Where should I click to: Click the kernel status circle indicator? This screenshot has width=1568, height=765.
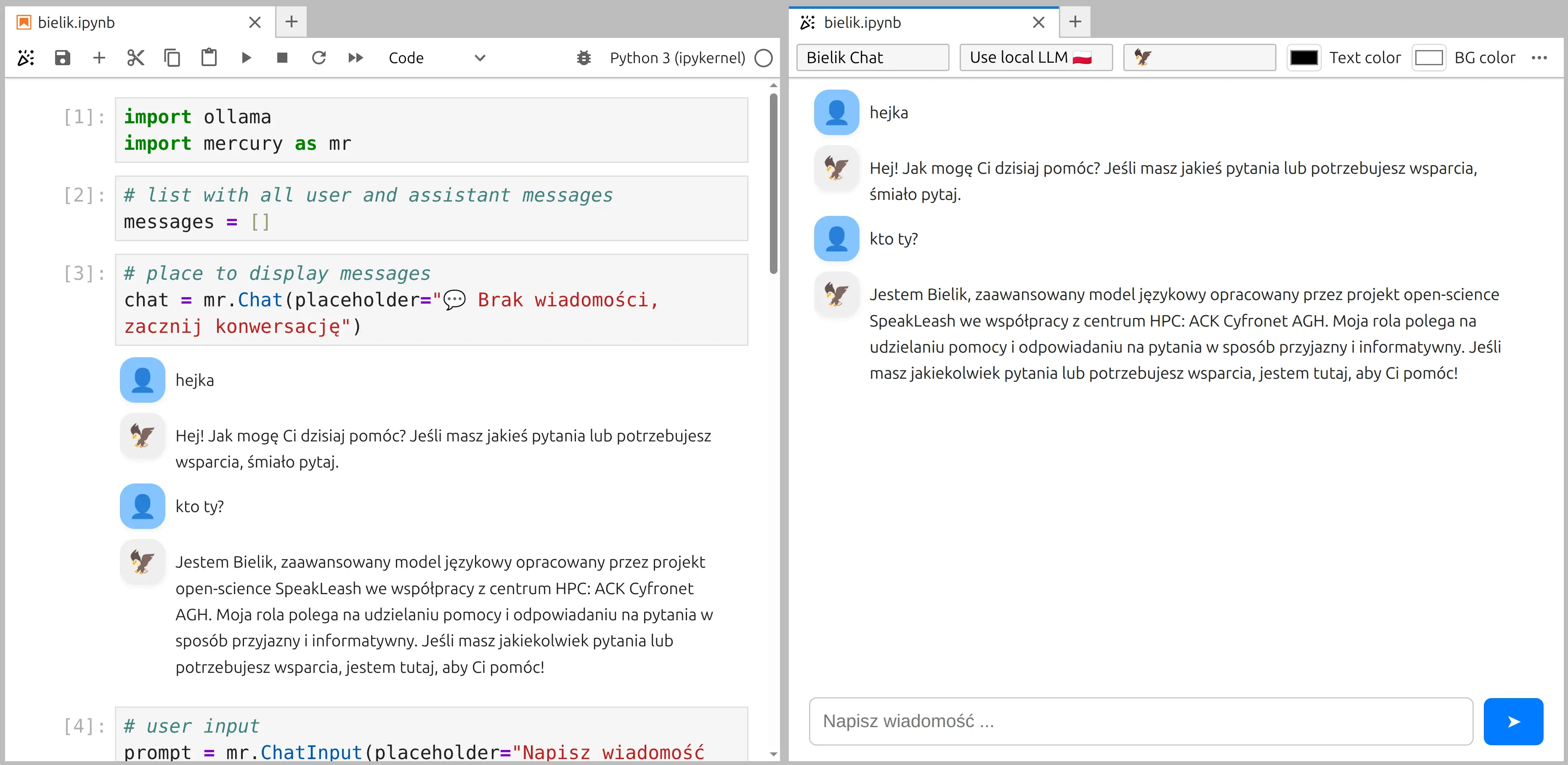(763, 58)
